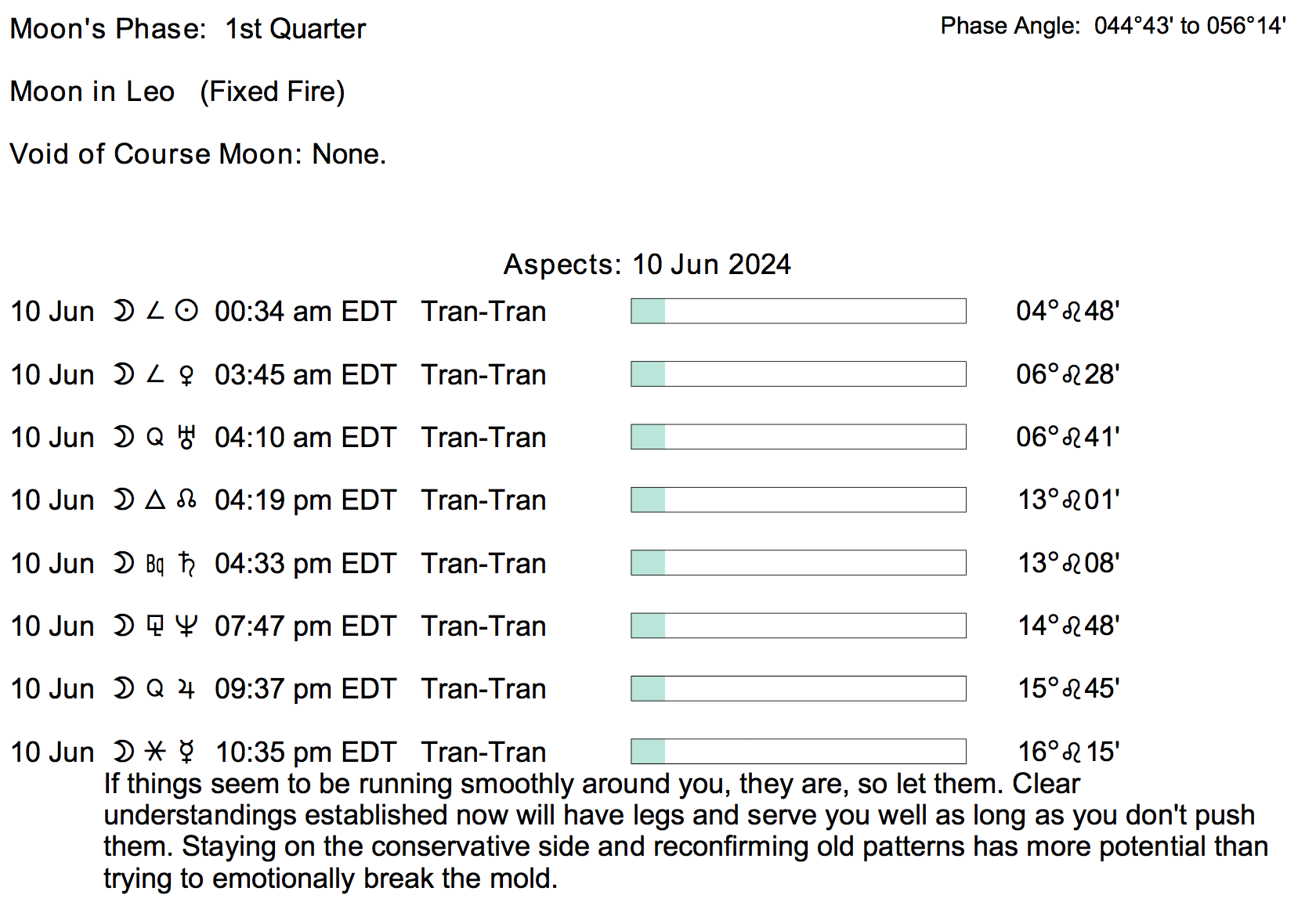Click the Moon crescent in the 00:34 am row
The height and width of the screenshot is (902, 1316).
[123, 312]
